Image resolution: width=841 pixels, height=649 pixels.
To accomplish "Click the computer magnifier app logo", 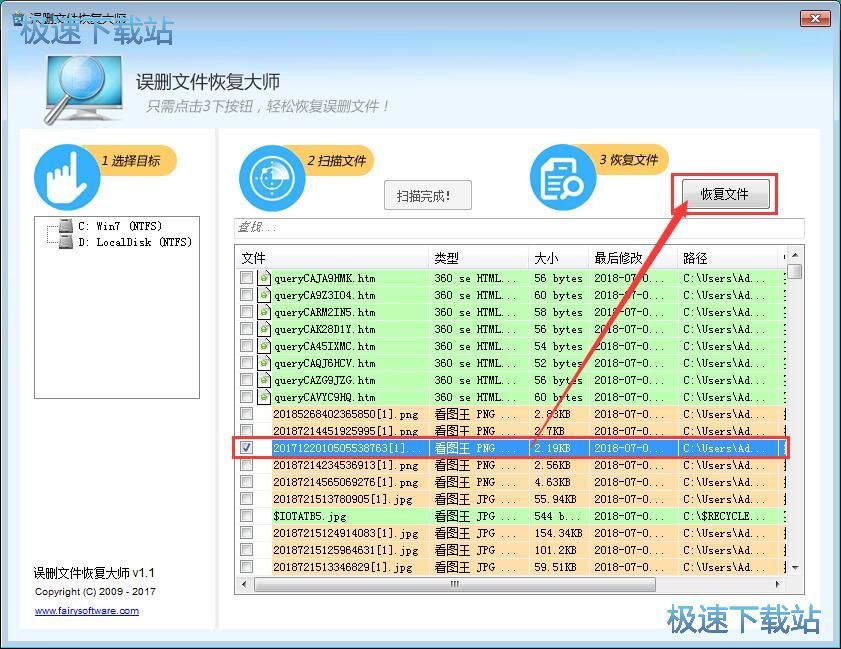I will (84, 89).
